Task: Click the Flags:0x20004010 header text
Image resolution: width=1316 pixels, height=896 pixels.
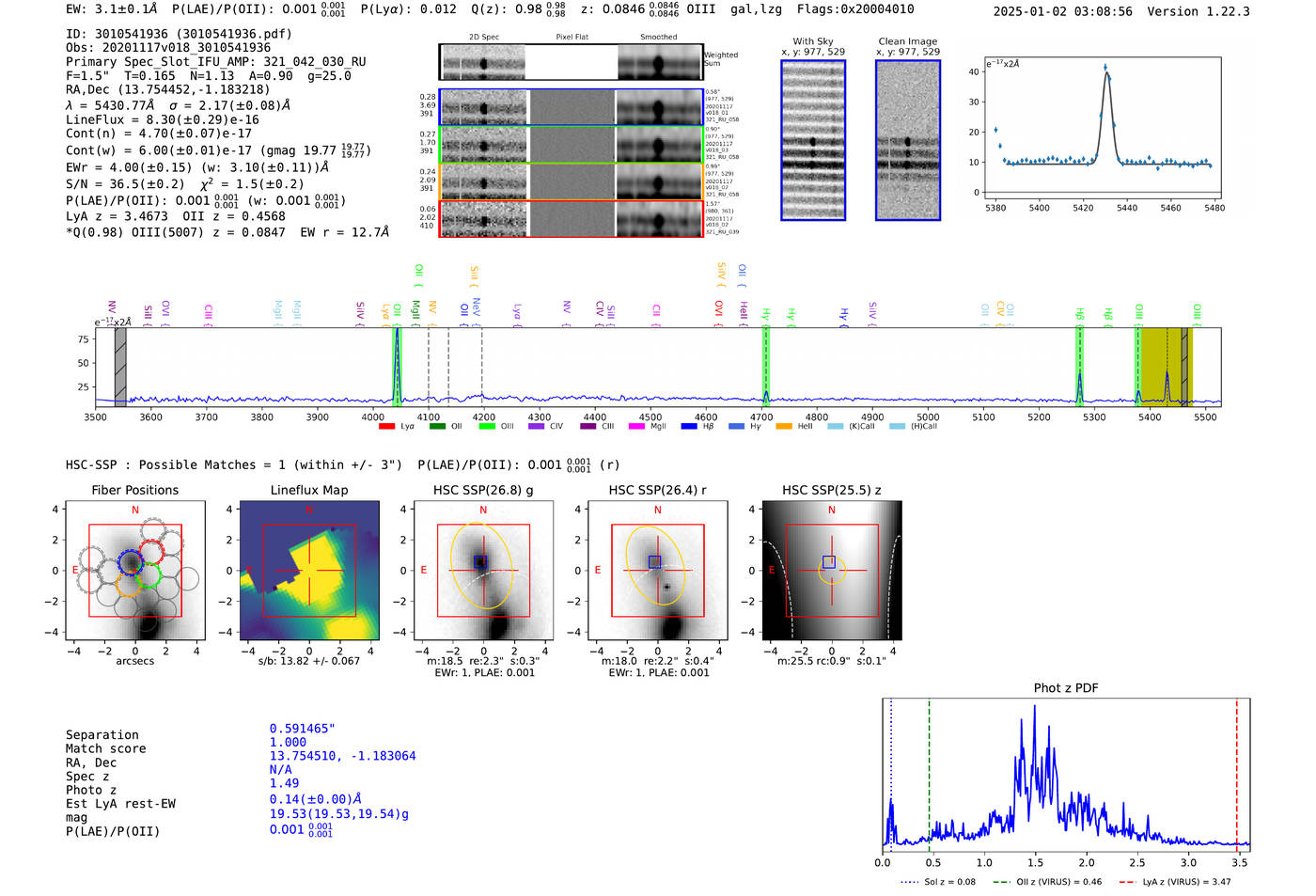Action: click(x=855, y=9)
